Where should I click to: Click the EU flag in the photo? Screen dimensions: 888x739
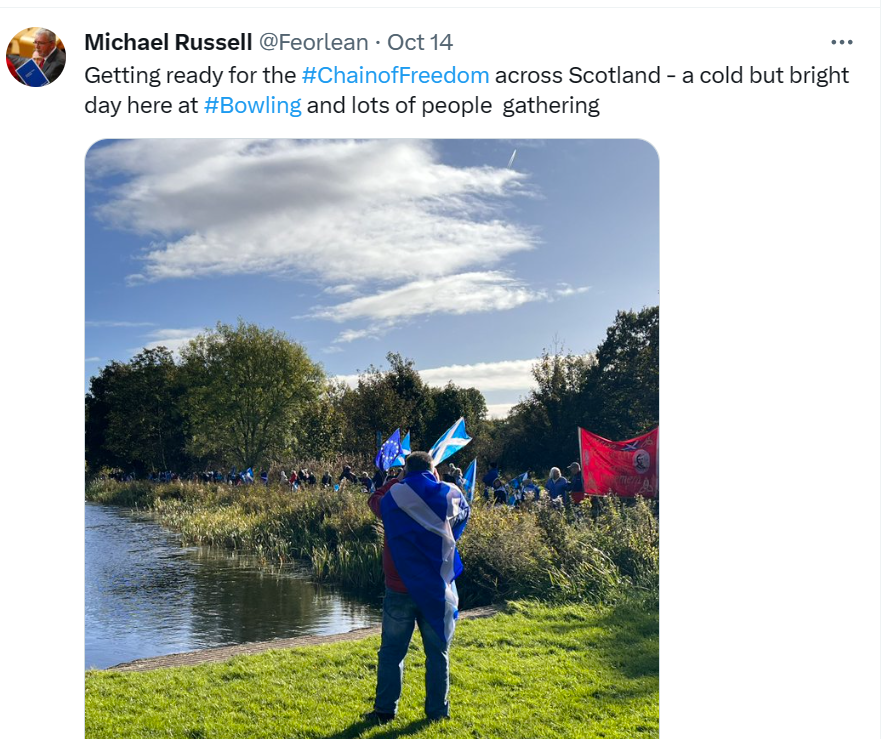coord(388,451)
